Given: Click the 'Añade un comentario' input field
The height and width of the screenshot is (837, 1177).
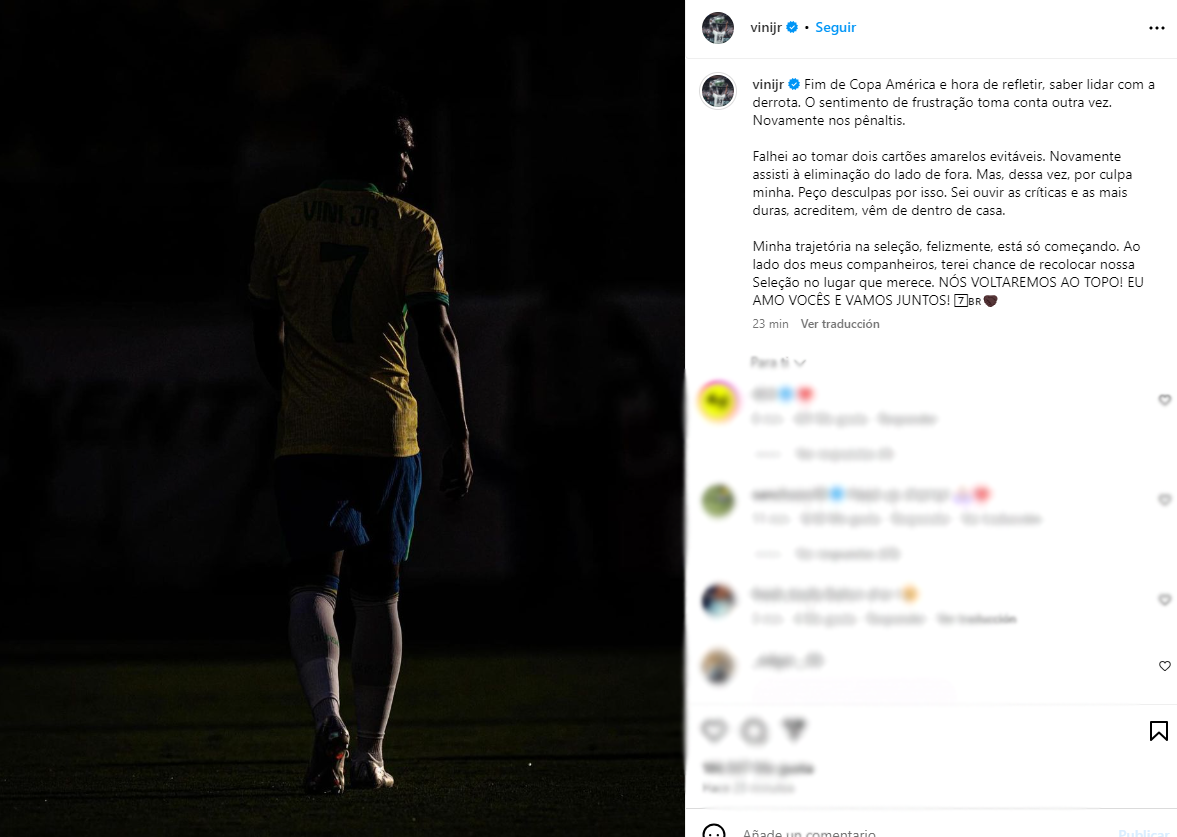Looking at the screenshot, I should click(x=923, y=832).
